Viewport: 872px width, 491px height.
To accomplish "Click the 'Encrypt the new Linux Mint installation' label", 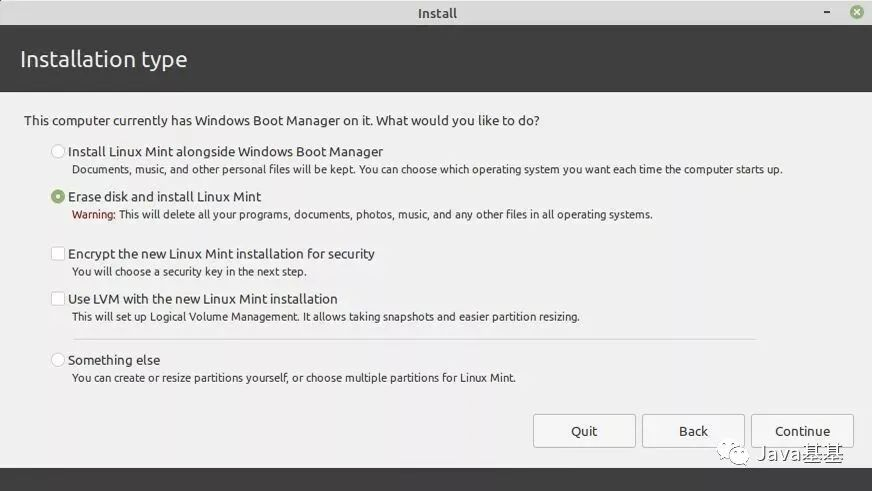I will pos(186,254).
